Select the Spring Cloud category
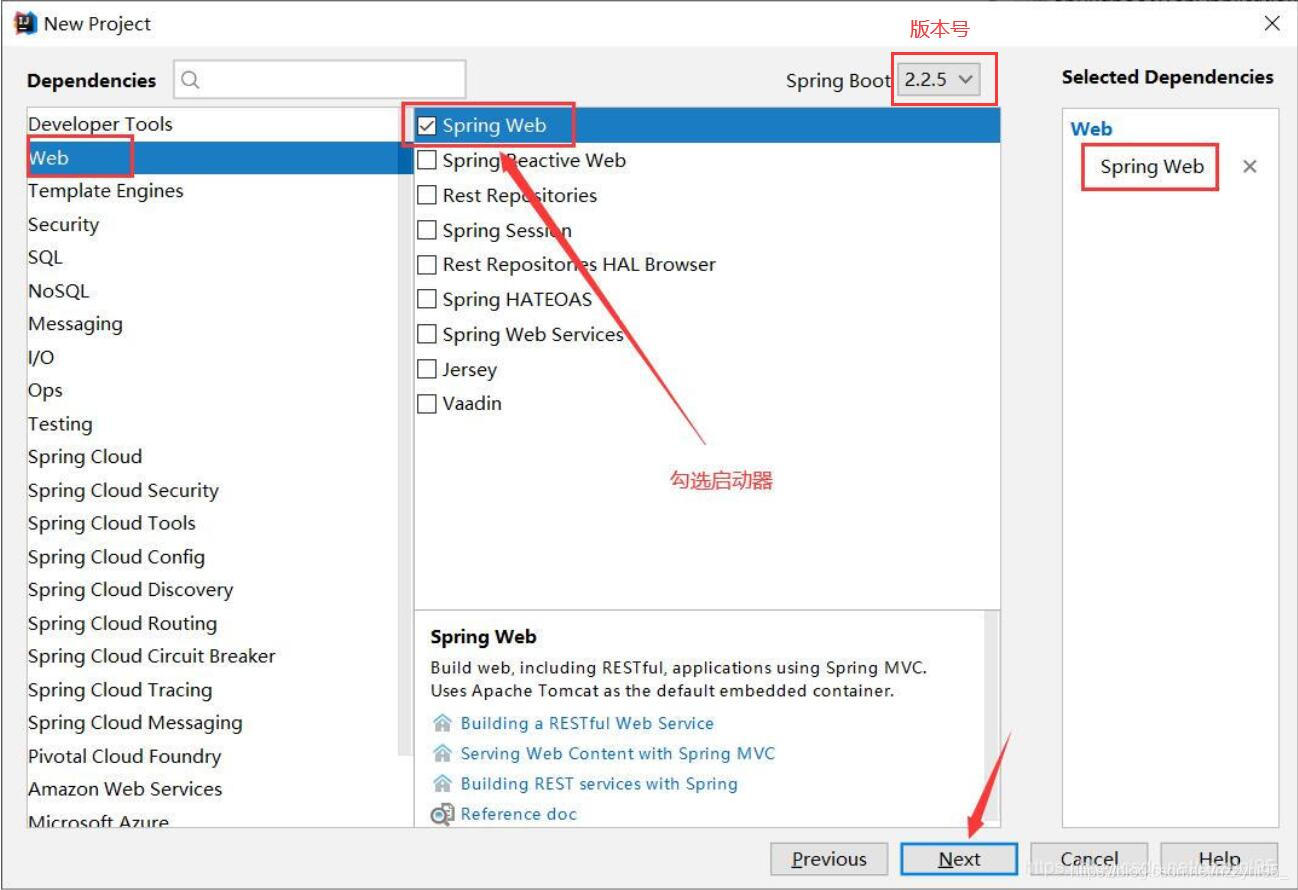This screenshot has height=890, width=1298. pos(213,457)
